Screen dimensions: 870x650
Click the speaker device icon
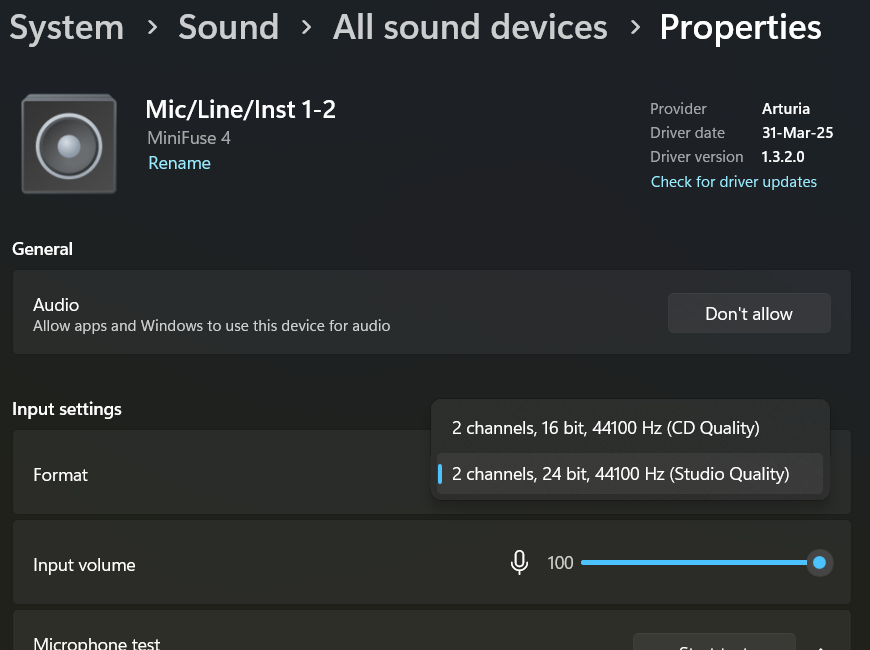click(x=69, y=144)
